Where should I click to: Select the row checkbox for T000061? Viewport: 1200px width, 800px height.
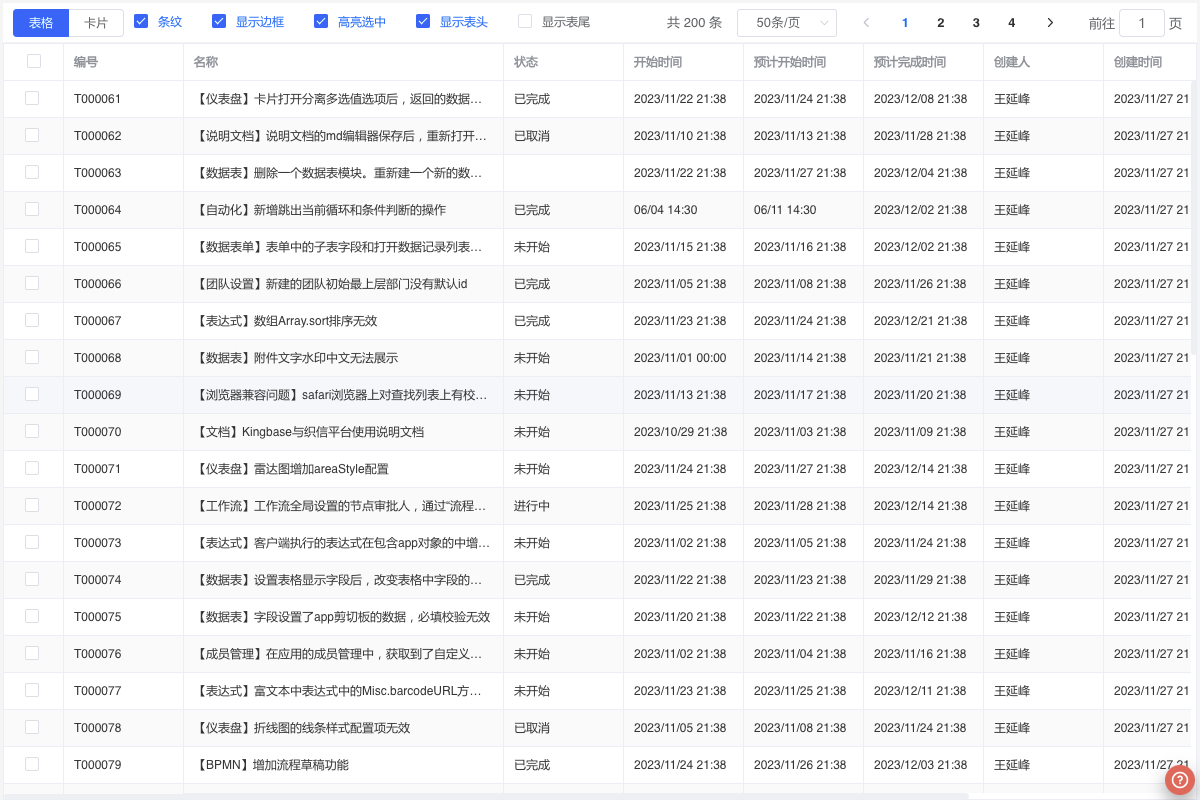tap(32, 98)
